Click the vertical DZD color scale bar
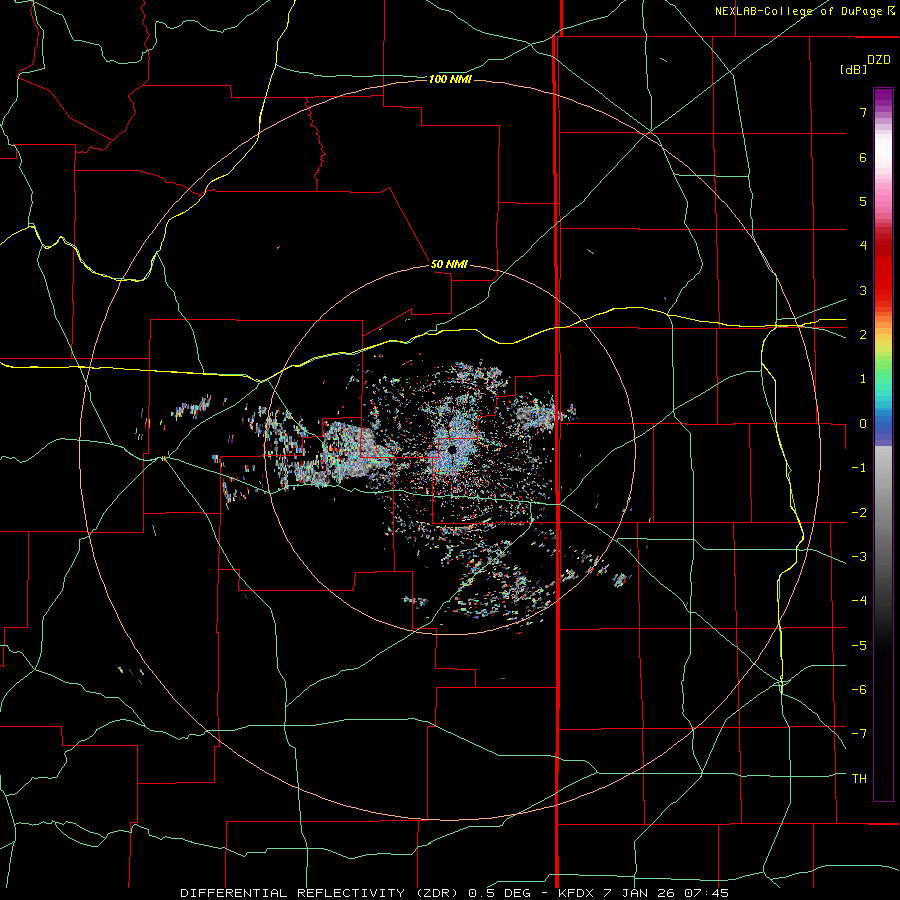Screen dimensions: 900x900 [883, 444]
